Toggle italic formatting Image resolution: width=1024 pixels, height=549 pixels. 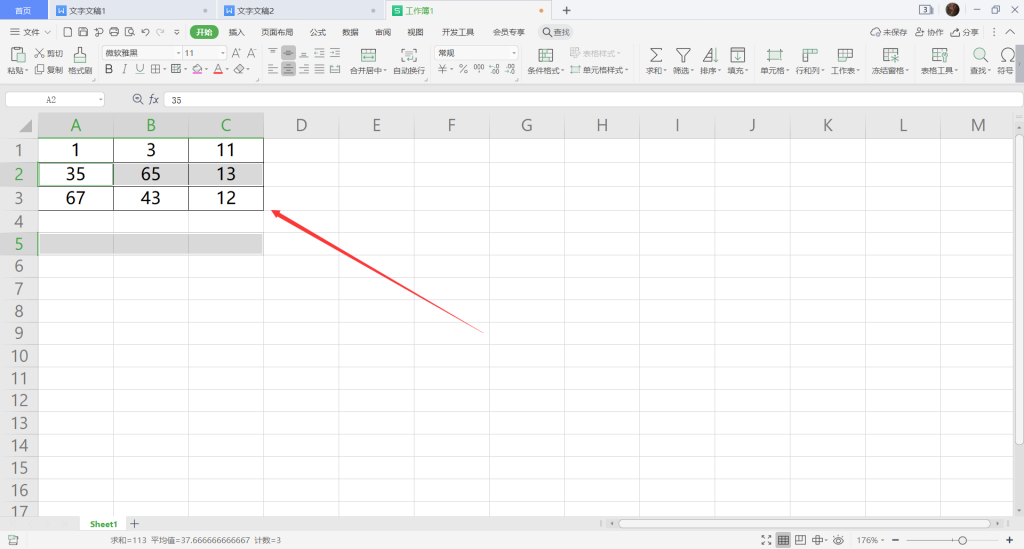click(x=124, y=69)
